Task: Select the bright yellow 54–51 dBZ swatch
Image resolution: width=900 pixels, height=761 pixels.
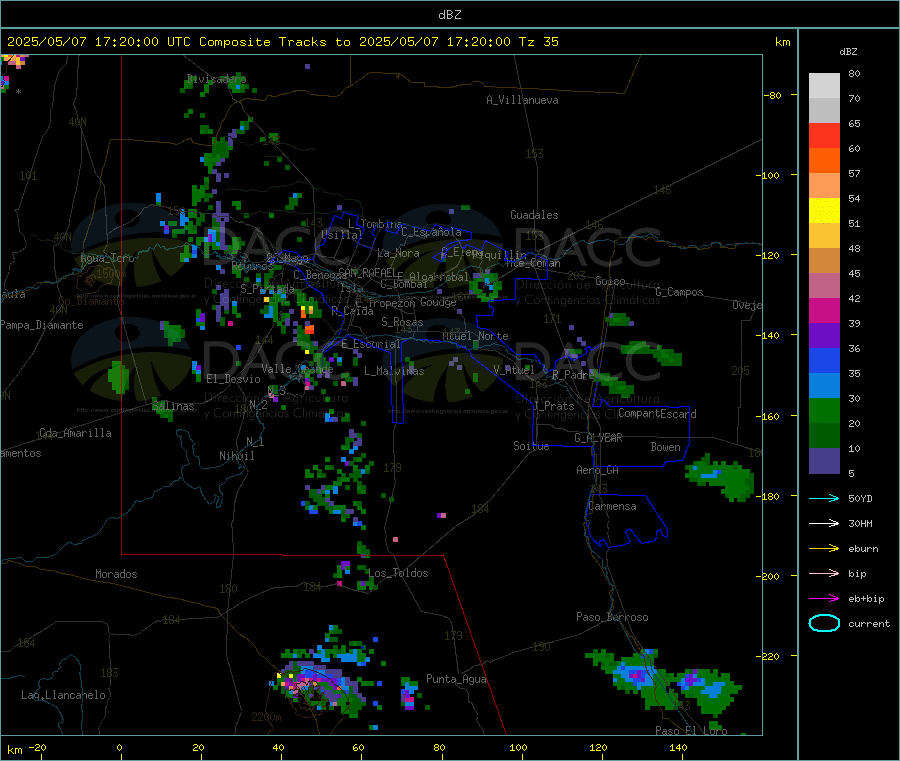Action: pos(824,211)
